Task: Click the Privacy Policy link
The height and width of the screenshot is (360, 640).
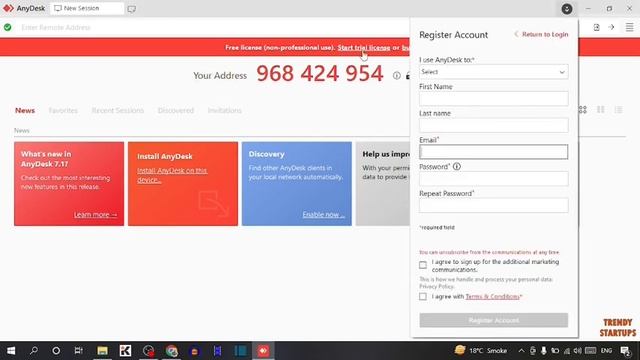Action: tap(436, 287)
